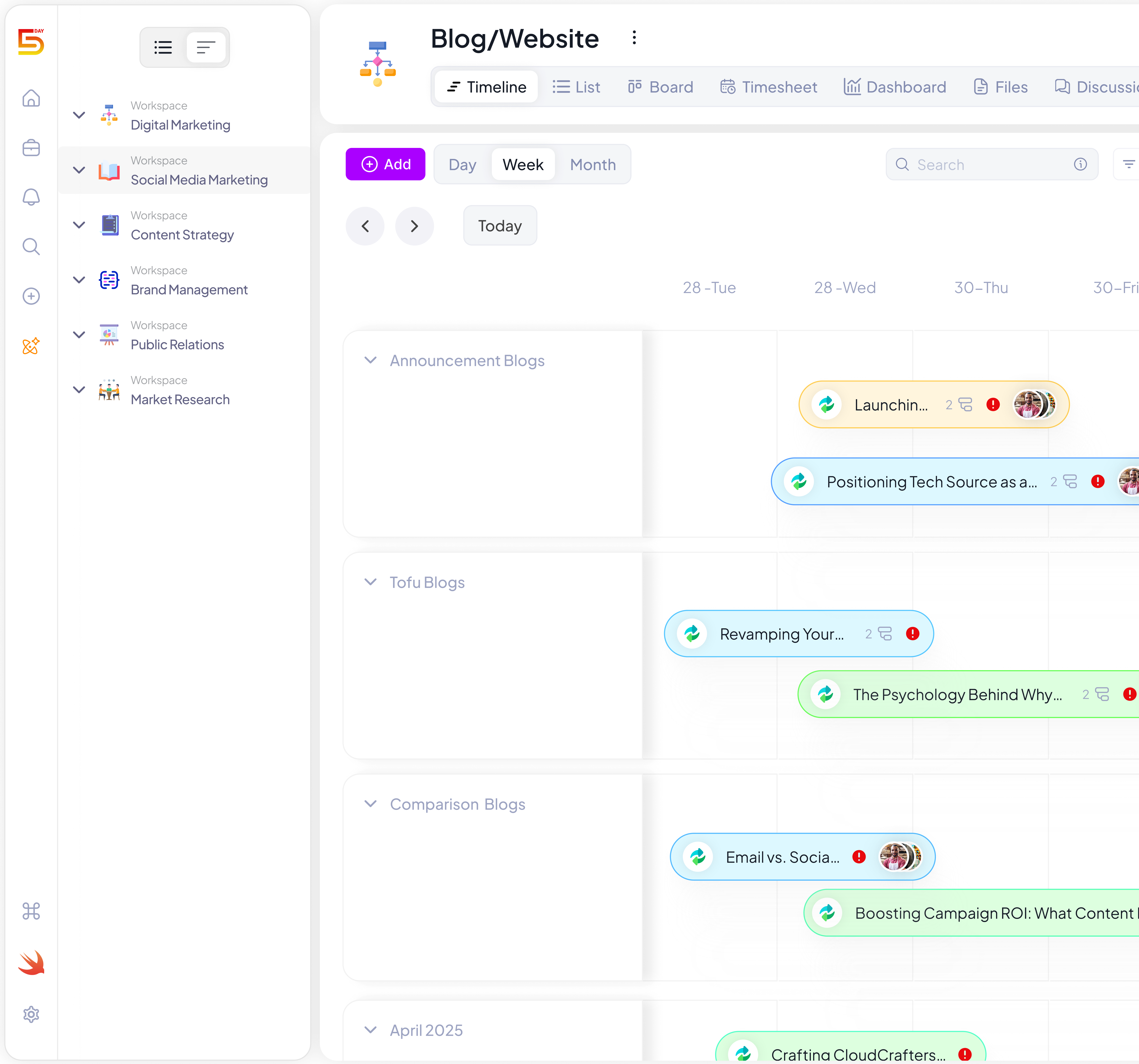
Task: Switch to Timesheet tab
Action: pyautogui.click(x=768, y=87)
